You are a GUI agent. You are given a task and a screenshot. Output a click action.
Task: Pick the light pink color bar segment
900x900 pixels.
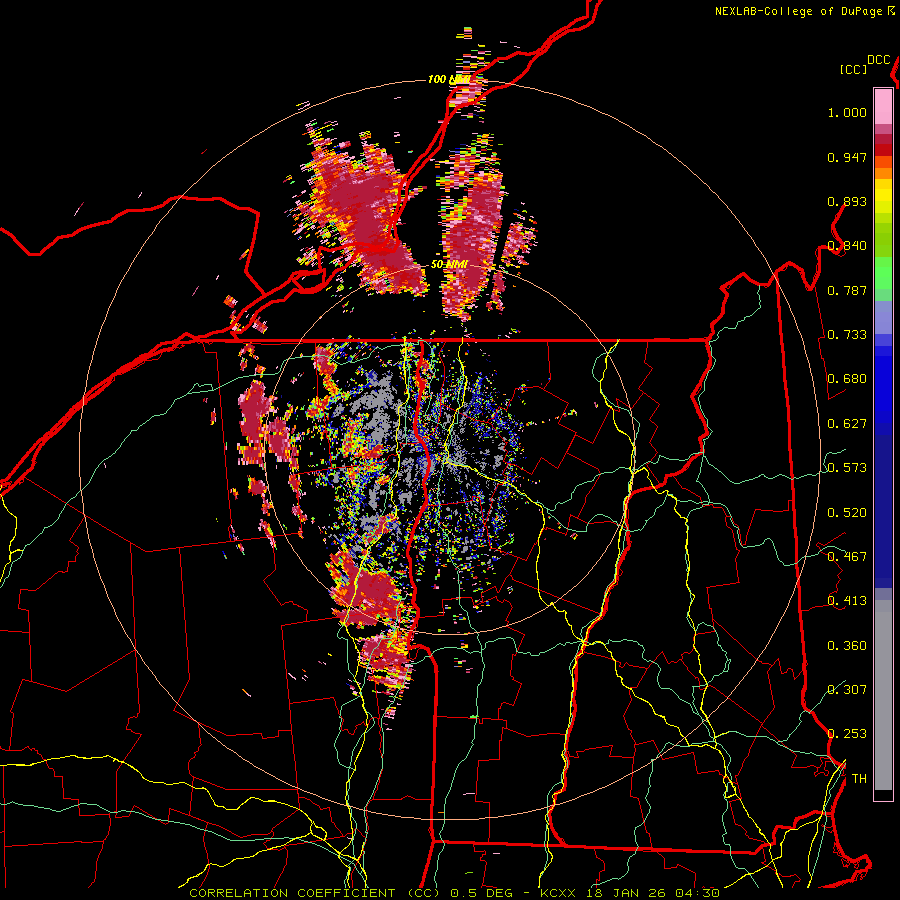[883, 106]
